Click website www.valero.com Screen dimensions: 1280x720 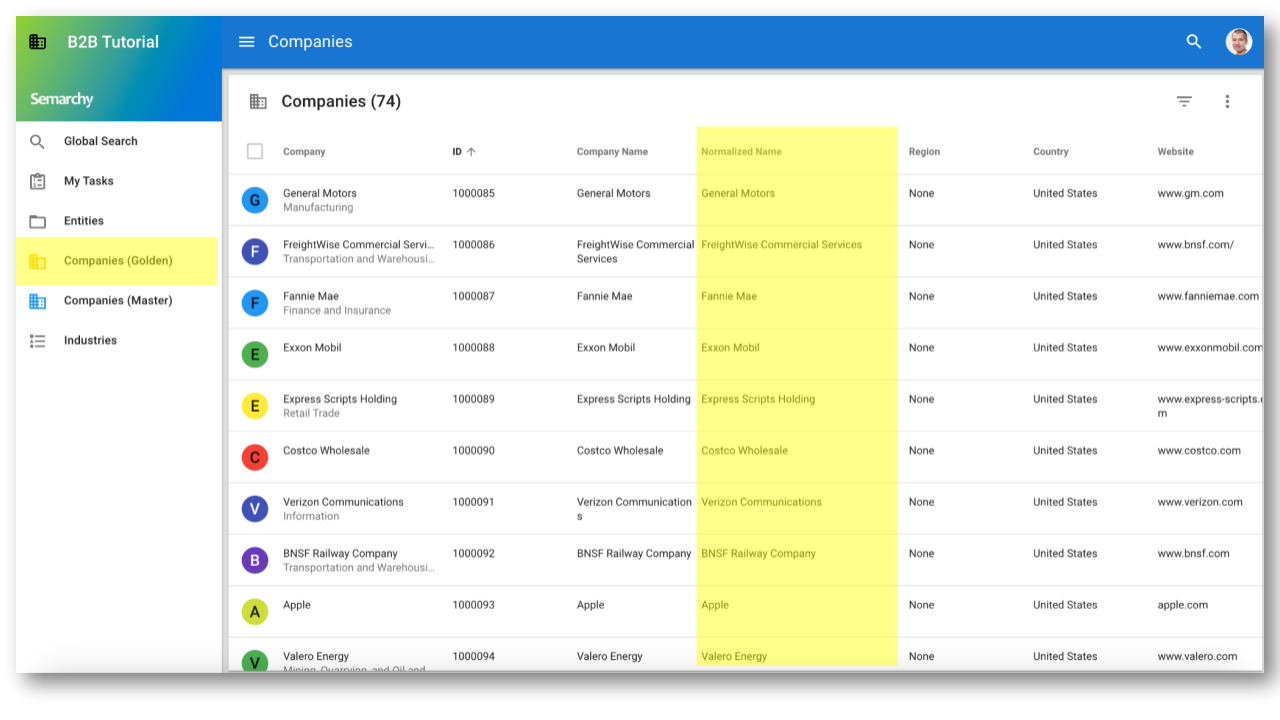tap(1197, 657)
